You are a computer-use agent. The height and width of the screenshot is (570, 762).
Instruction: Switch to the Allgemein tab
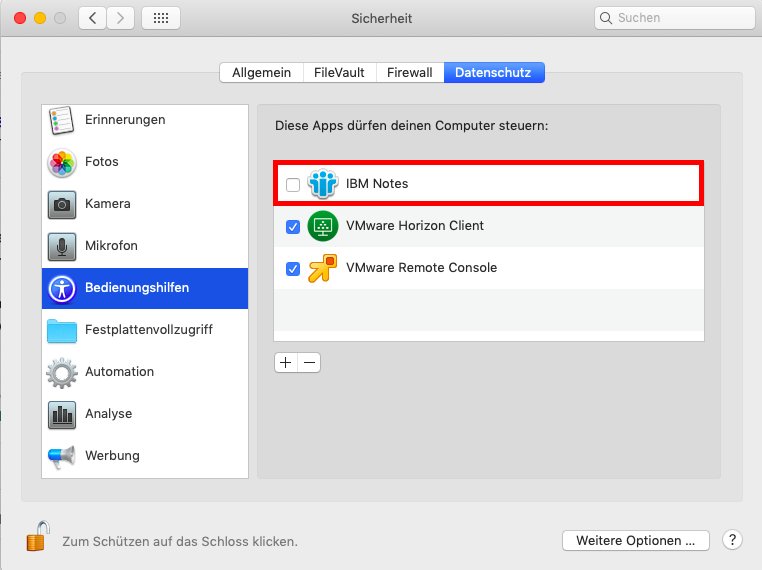coord(261,72)
